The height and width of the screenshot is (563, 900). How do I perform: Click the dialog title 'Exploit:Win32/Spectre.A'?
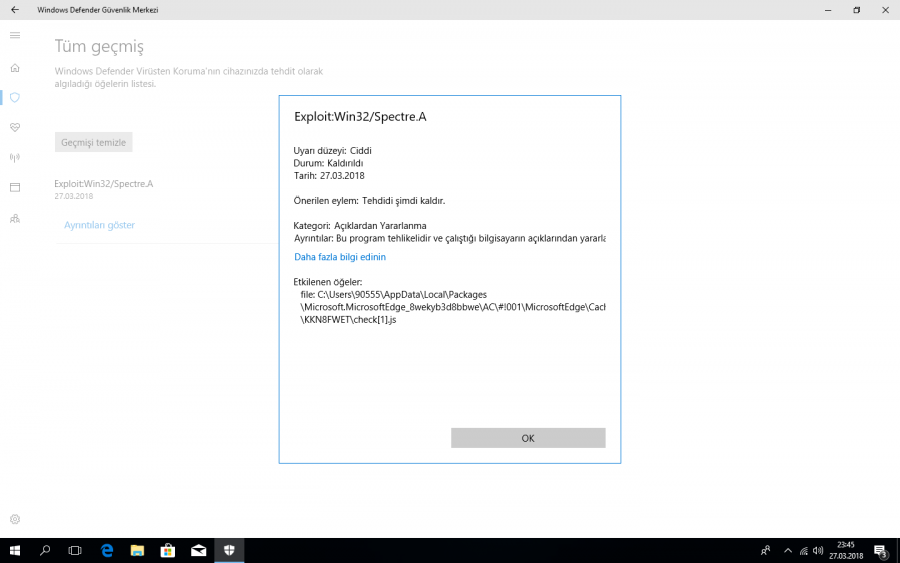(x=360, y=117)
